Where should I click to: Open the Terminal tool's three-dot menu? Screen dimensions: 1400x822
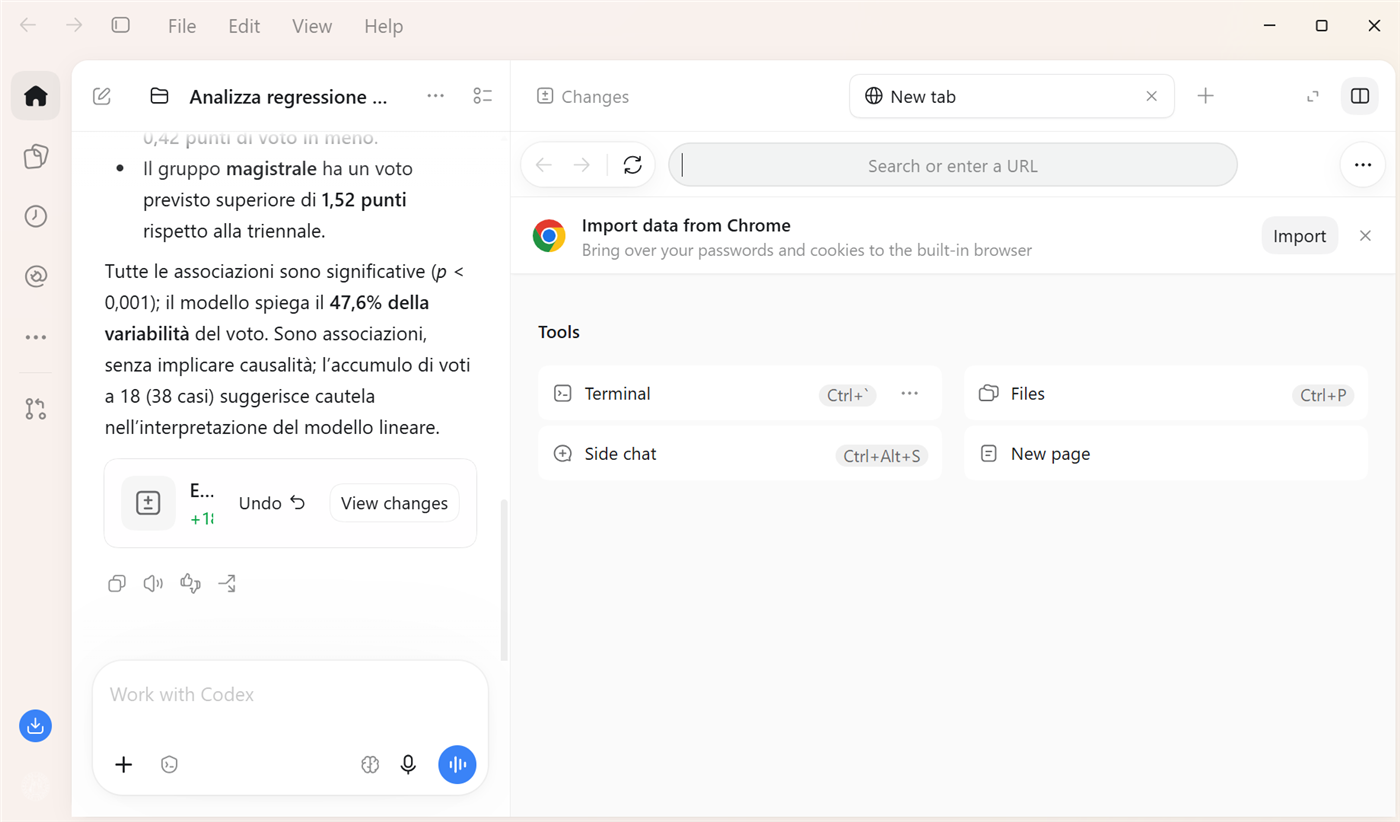click(x=909, y=394)
